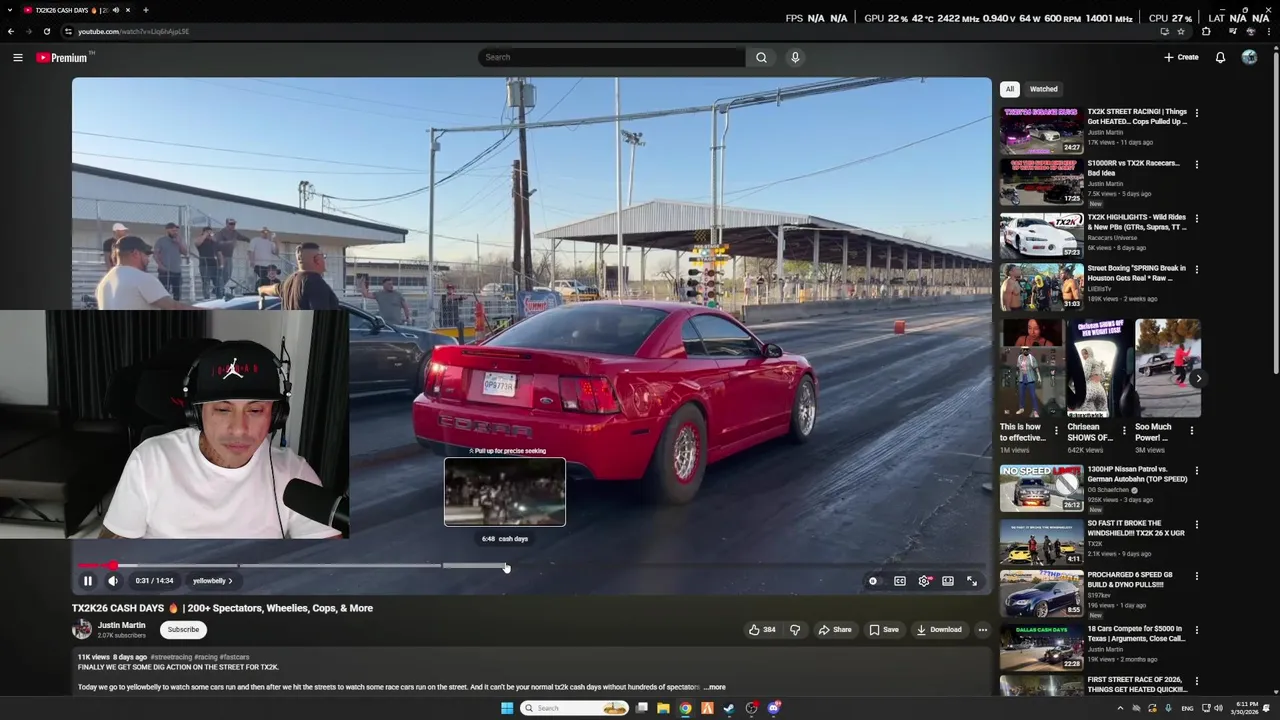Open TX2K HIGHLIGHTS thumbnail
1280x720 pixels.
coord(1041,235)
